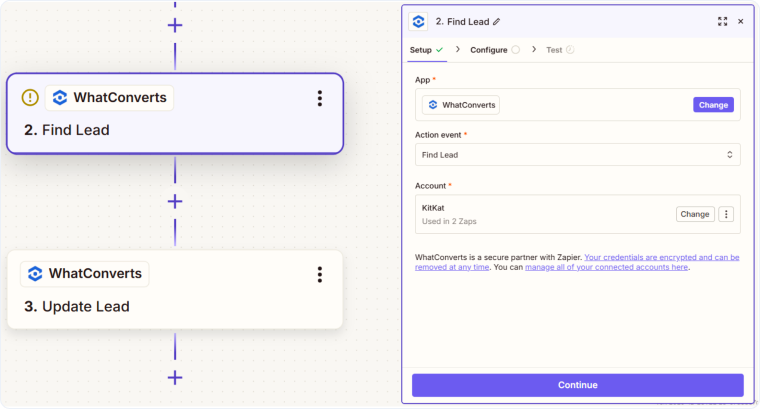Switch to the Test tab
760x409 pixels.
click(x=554, y=49)
